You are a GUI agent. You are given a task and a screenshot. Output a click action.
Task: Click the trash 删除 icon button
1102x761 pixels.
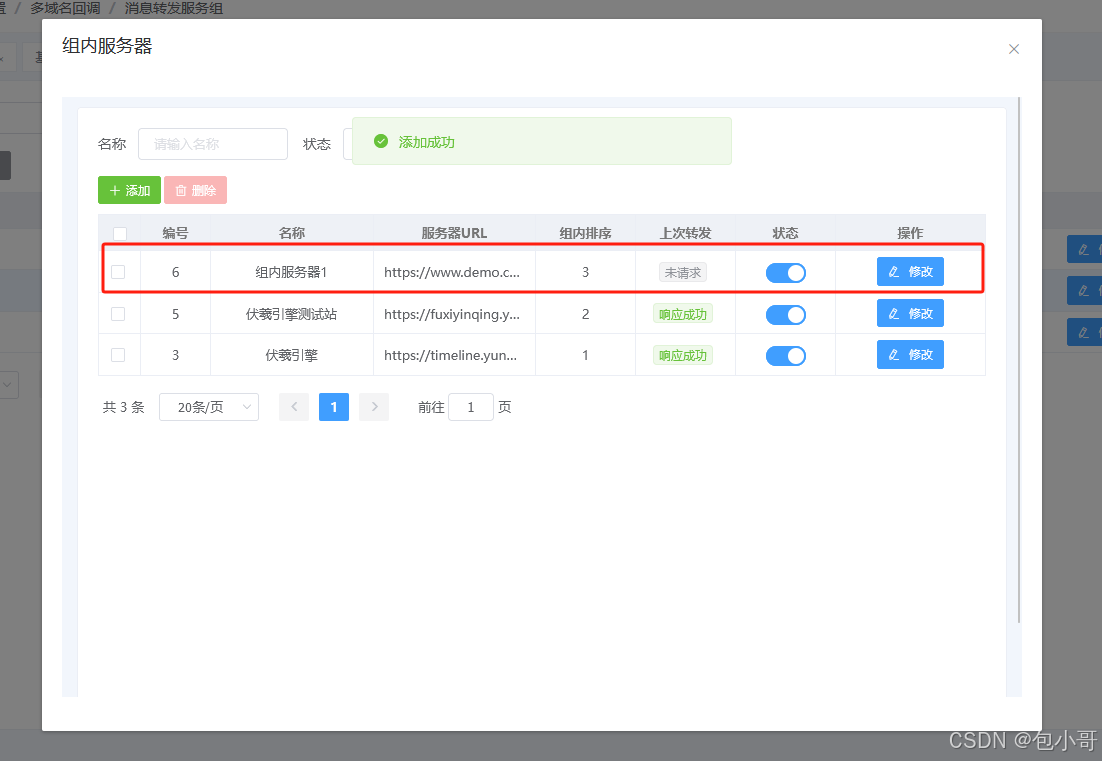pos(183,190)
